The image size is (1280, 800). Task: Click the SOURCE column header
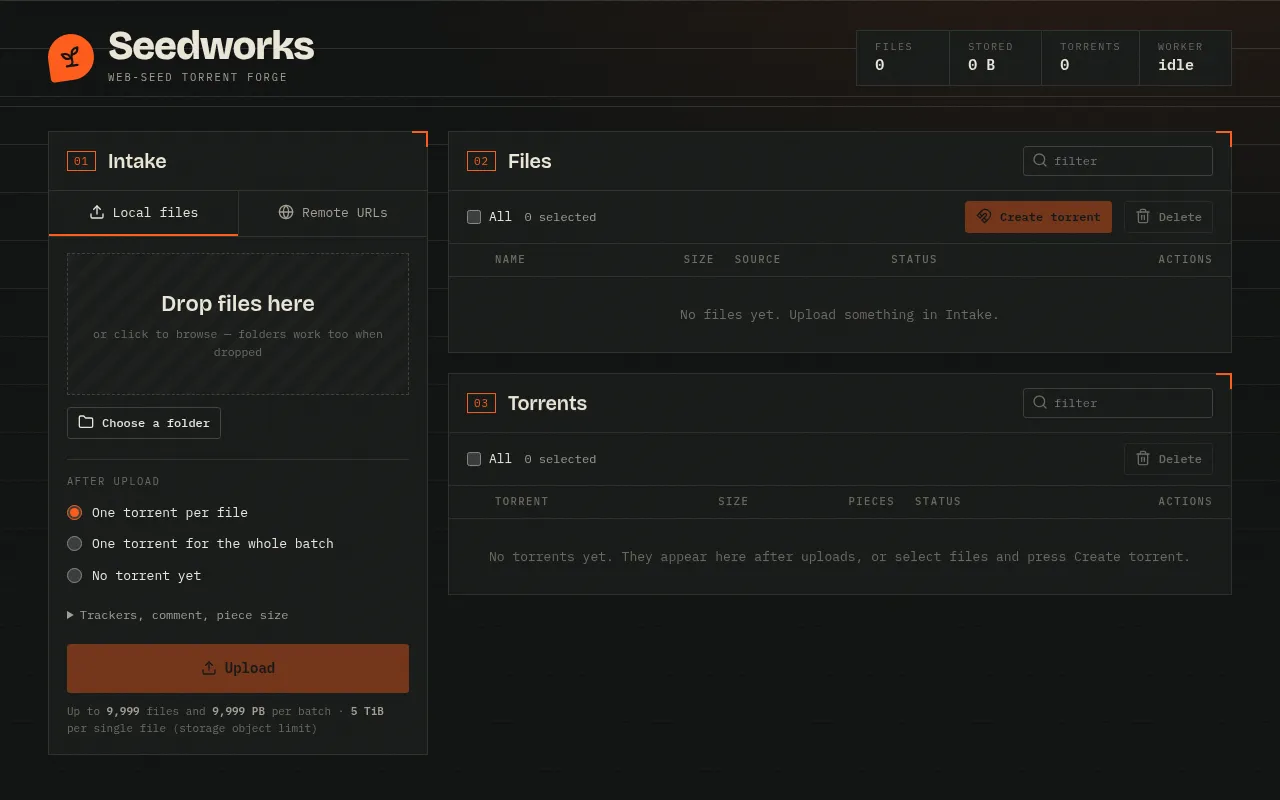point(757,259)
